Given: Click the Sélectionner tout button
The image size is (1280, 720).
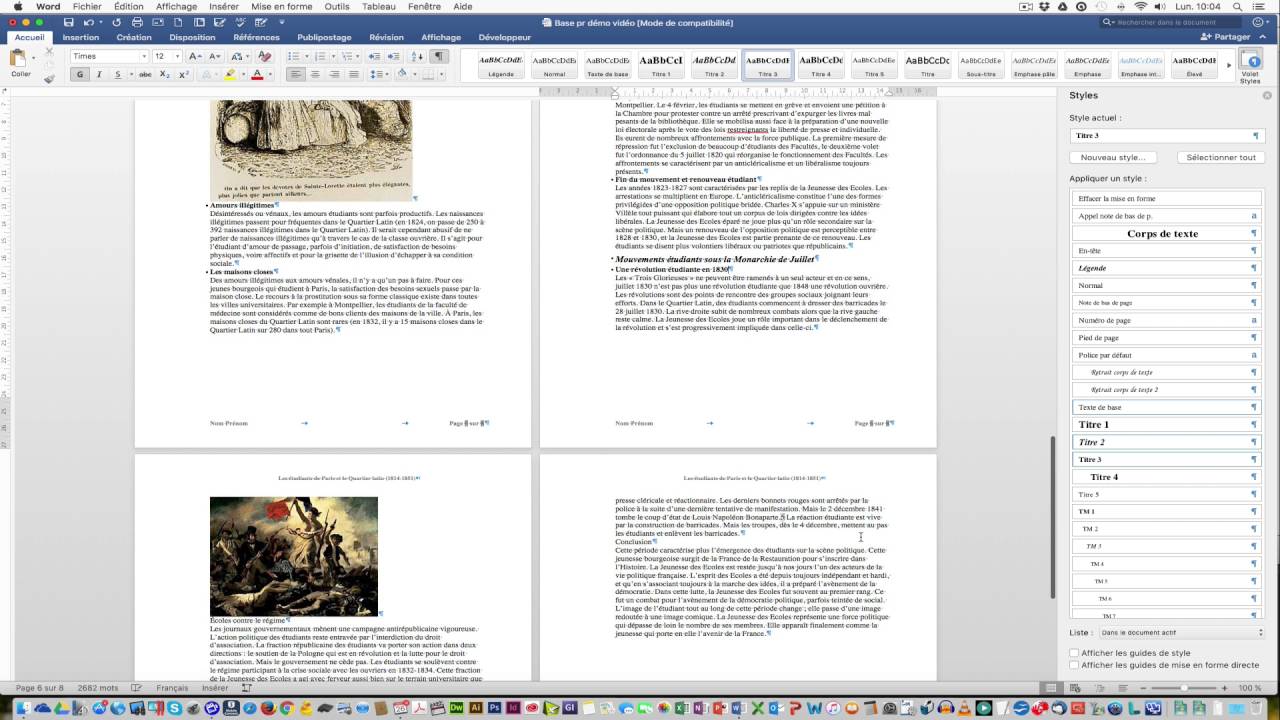Looking at the screenshot, I should pyautogui.click(x=1221, y=157).
